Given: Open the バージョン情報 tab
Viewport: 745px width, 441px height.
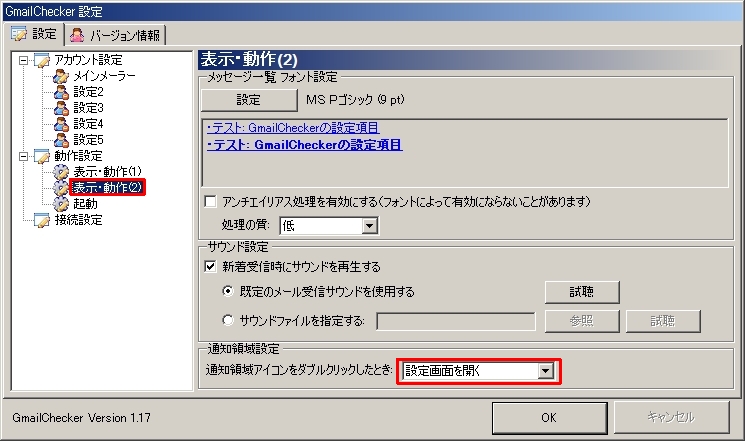Looking at the screenshot, I should pos(115,35).
